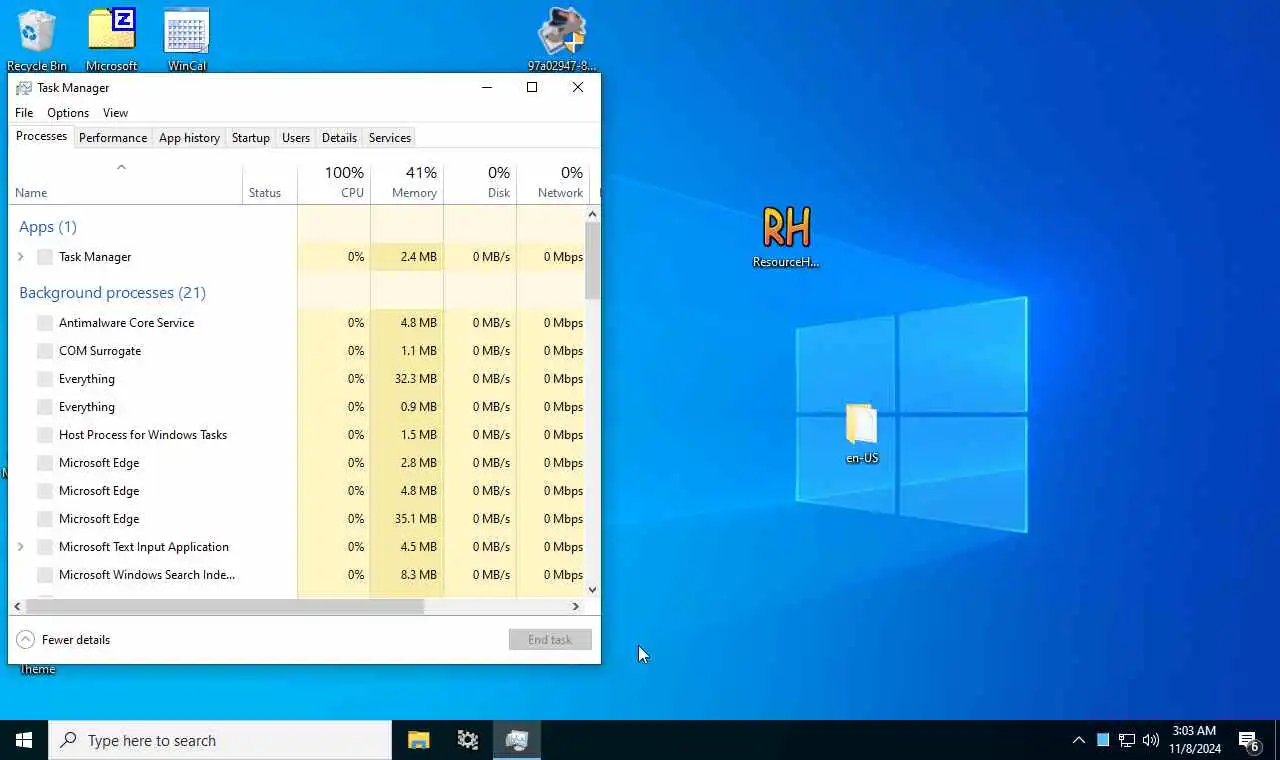Click the blue square tray icon

1103,740
